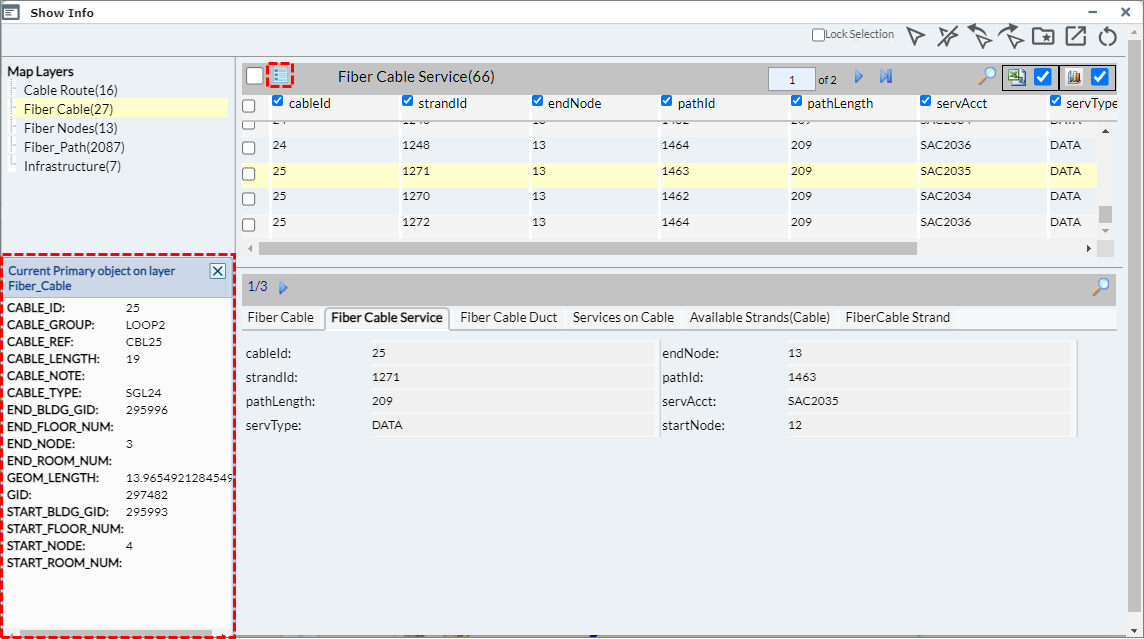Toggle the pathLength column checkbox

(797, 101)
